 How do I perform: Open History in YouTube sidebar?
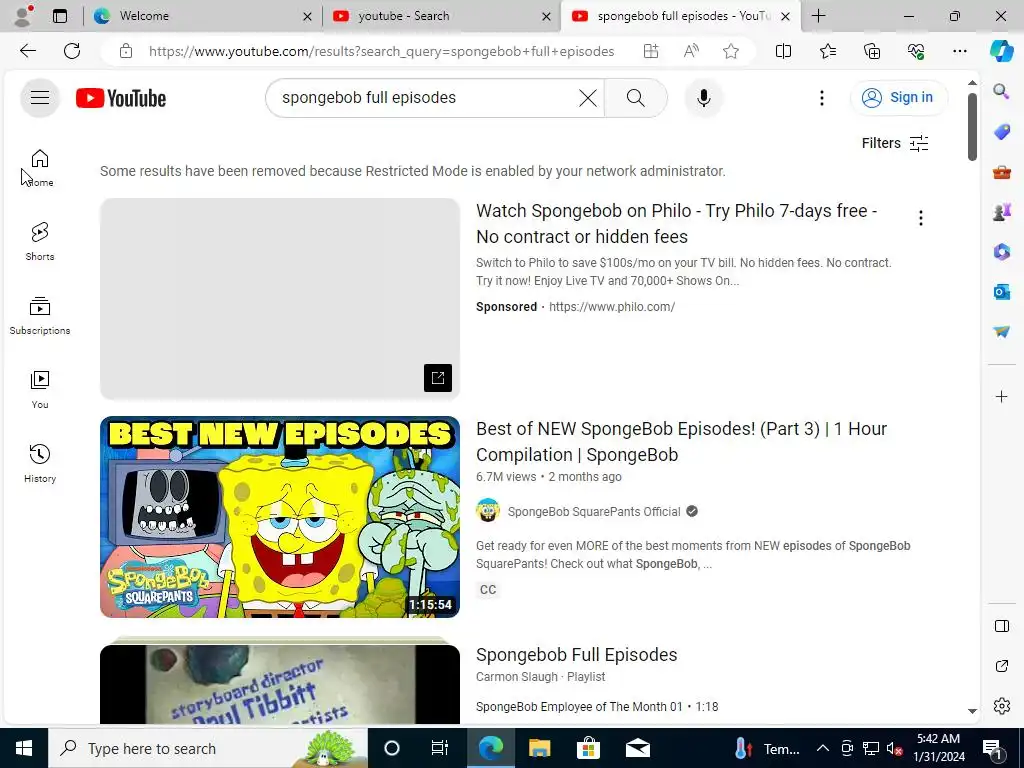pyautogui.click(x=40, y=464)
